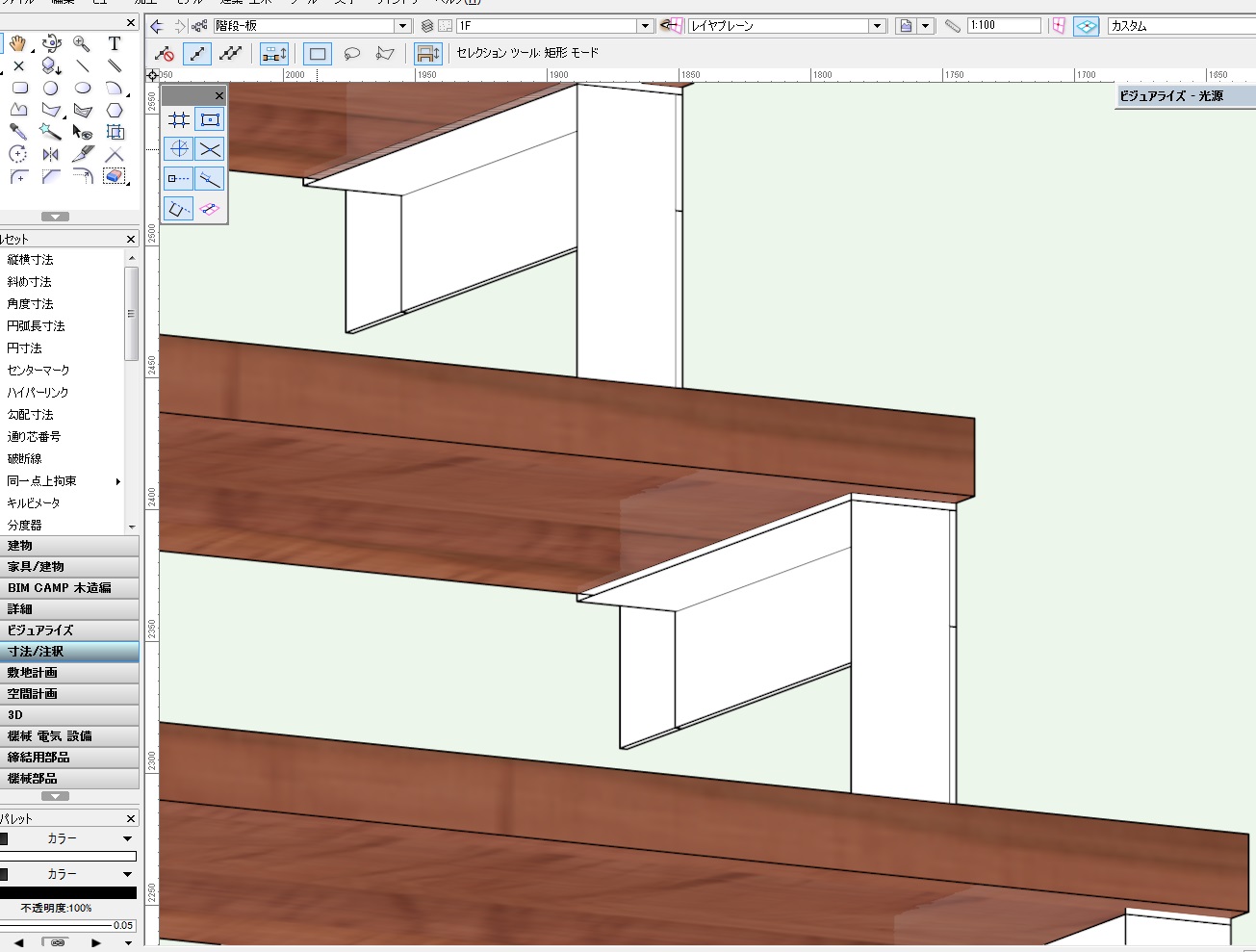Click the 1:100 layer scale field
Screen dimensions: 1256x952
pos(1003,26)
